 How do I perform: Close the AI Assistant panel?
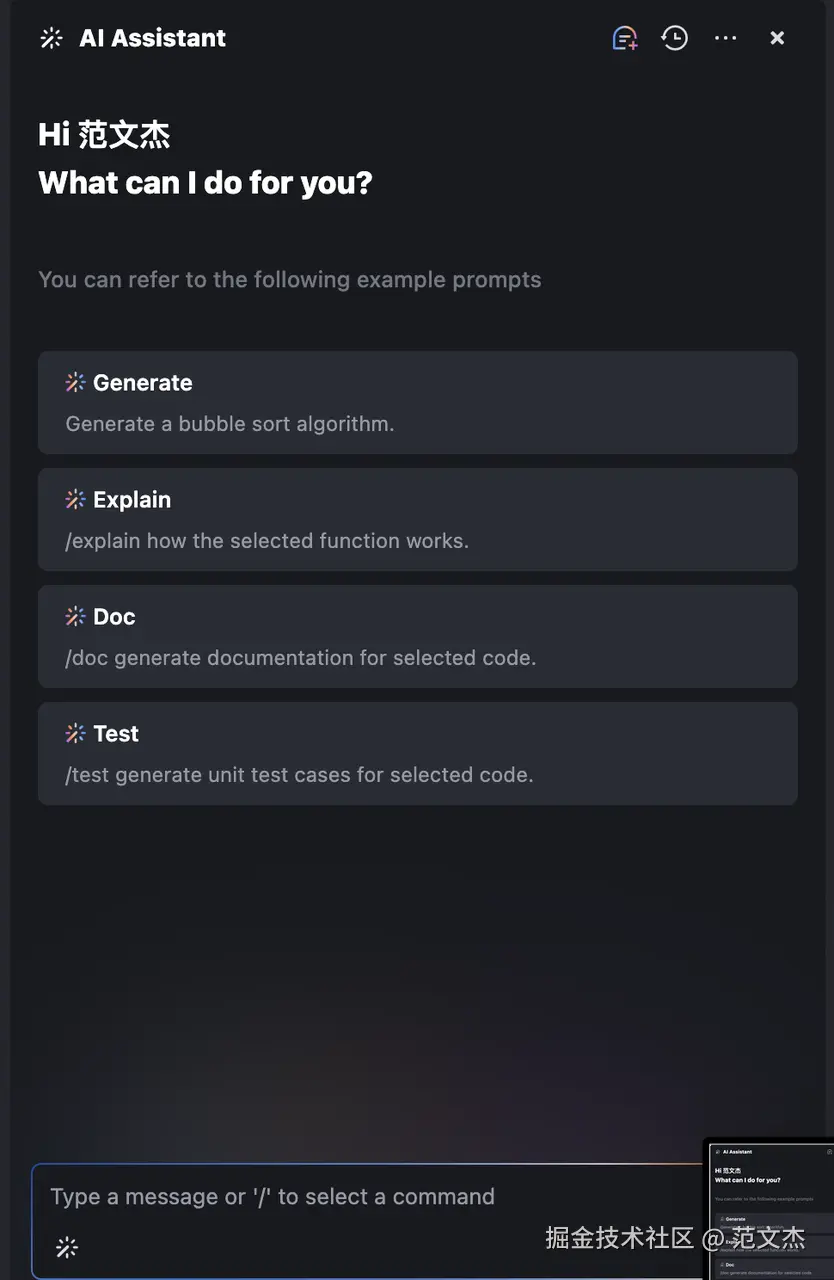(x=777, y=38)
